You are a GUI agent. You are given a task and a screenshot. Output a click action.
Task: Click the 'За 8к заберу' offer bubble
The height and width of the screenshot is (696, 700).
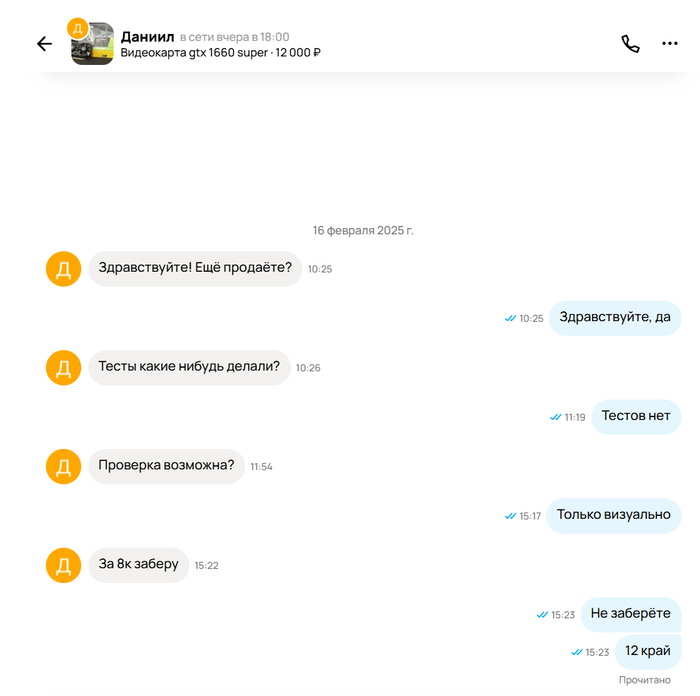pyautogui.click(x=138, y=564)
